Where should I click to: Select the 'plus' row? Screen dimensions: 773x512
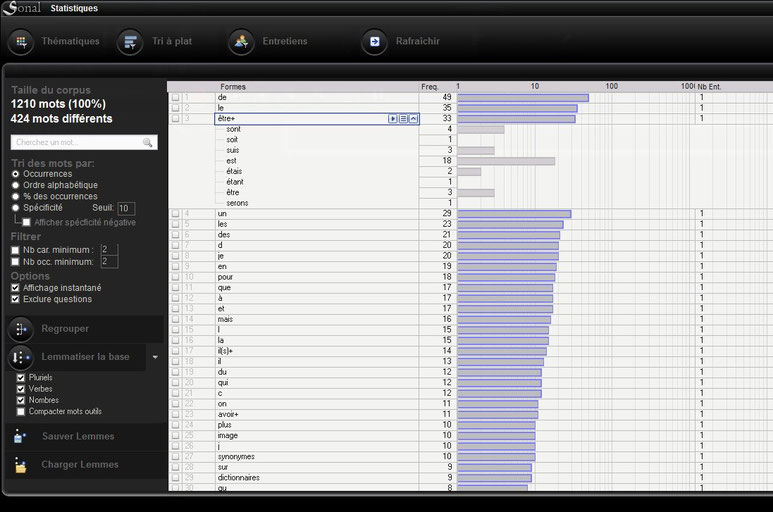coord(317,425)
